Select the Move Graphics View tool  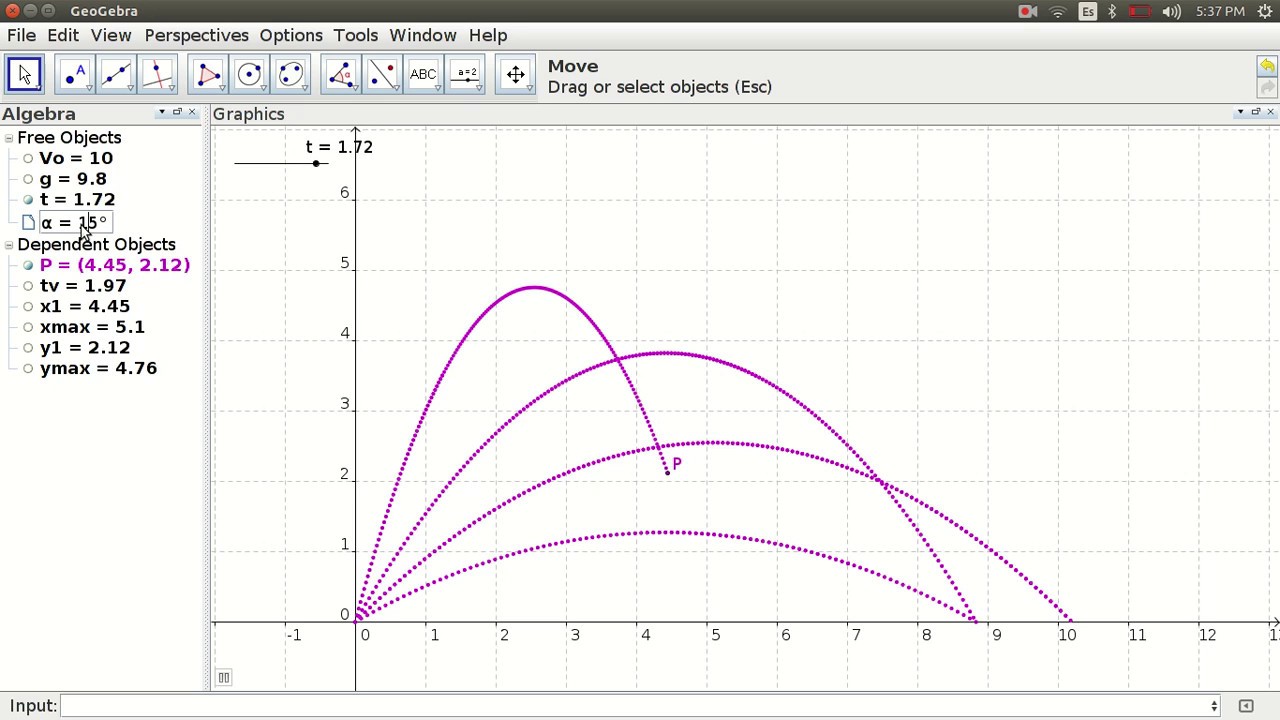pos(515,75)
